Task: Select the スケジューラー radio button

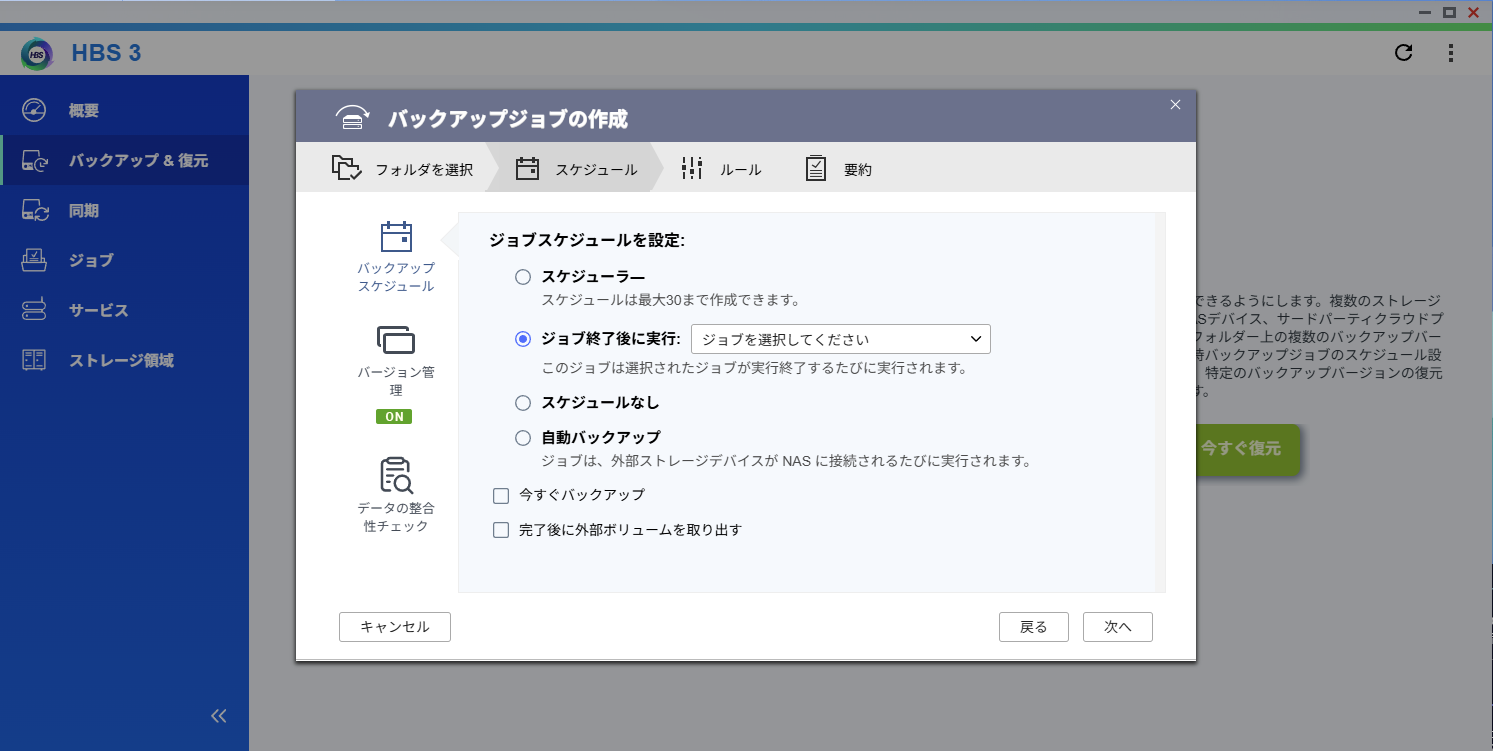Action: [522, 277]
